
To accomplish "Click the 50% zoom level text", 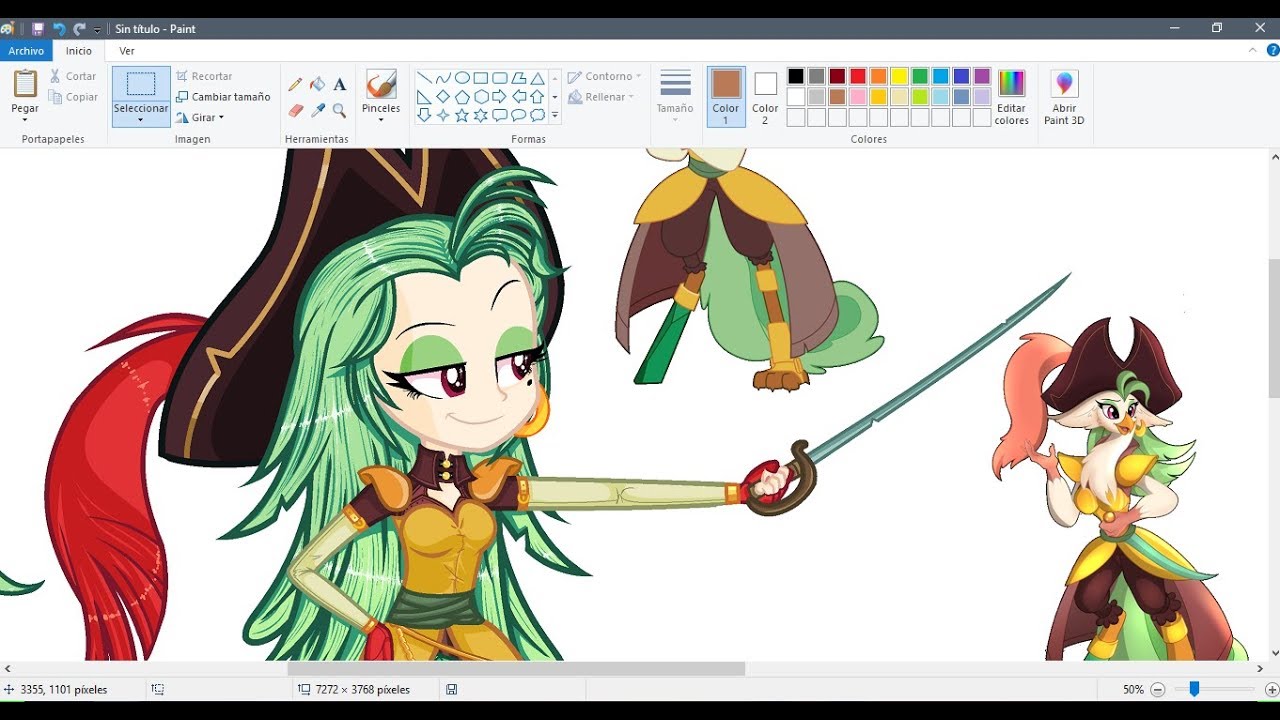I will point(1133,689).
